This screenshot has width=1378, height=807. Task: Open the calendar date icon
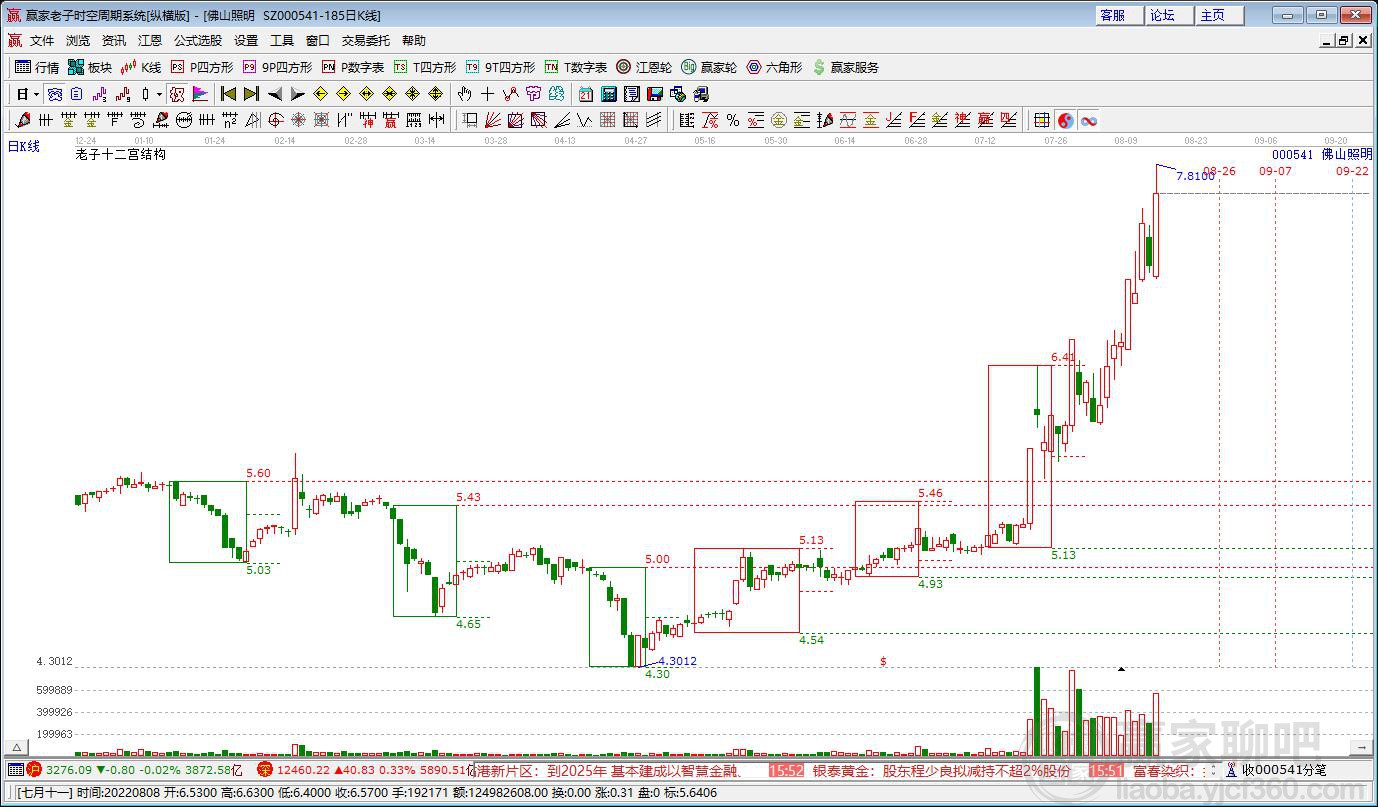point(585,94)
